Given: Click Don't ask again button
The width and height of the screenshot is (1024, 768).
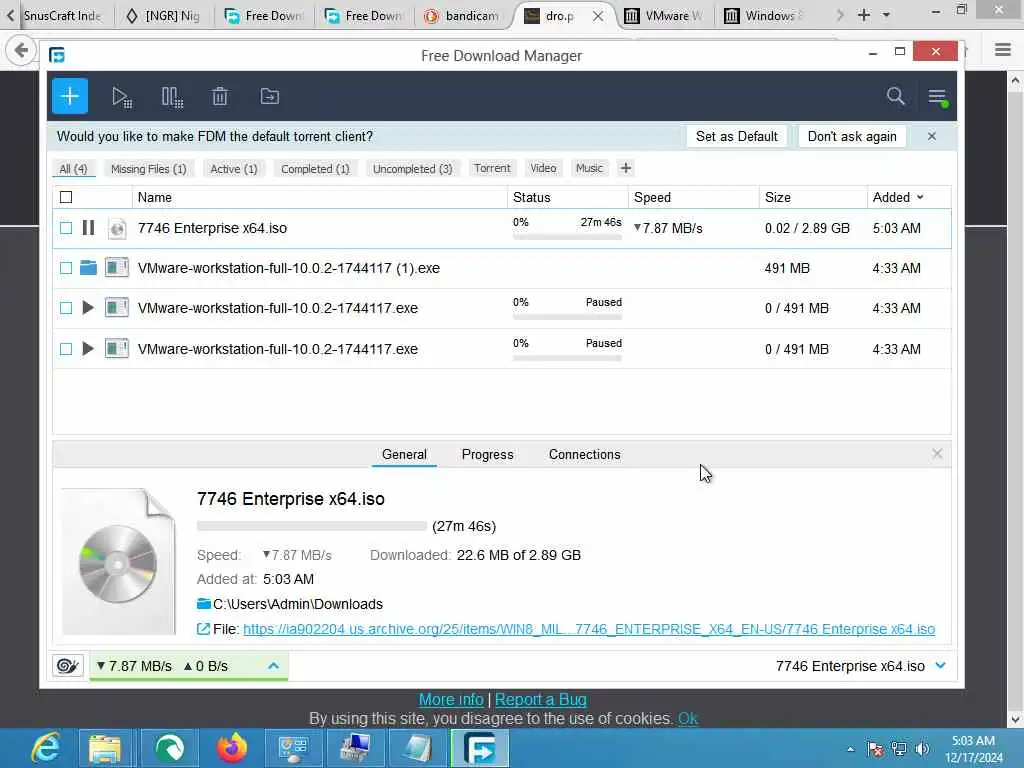Looking at the screenshot, I should tap(852, 136).
